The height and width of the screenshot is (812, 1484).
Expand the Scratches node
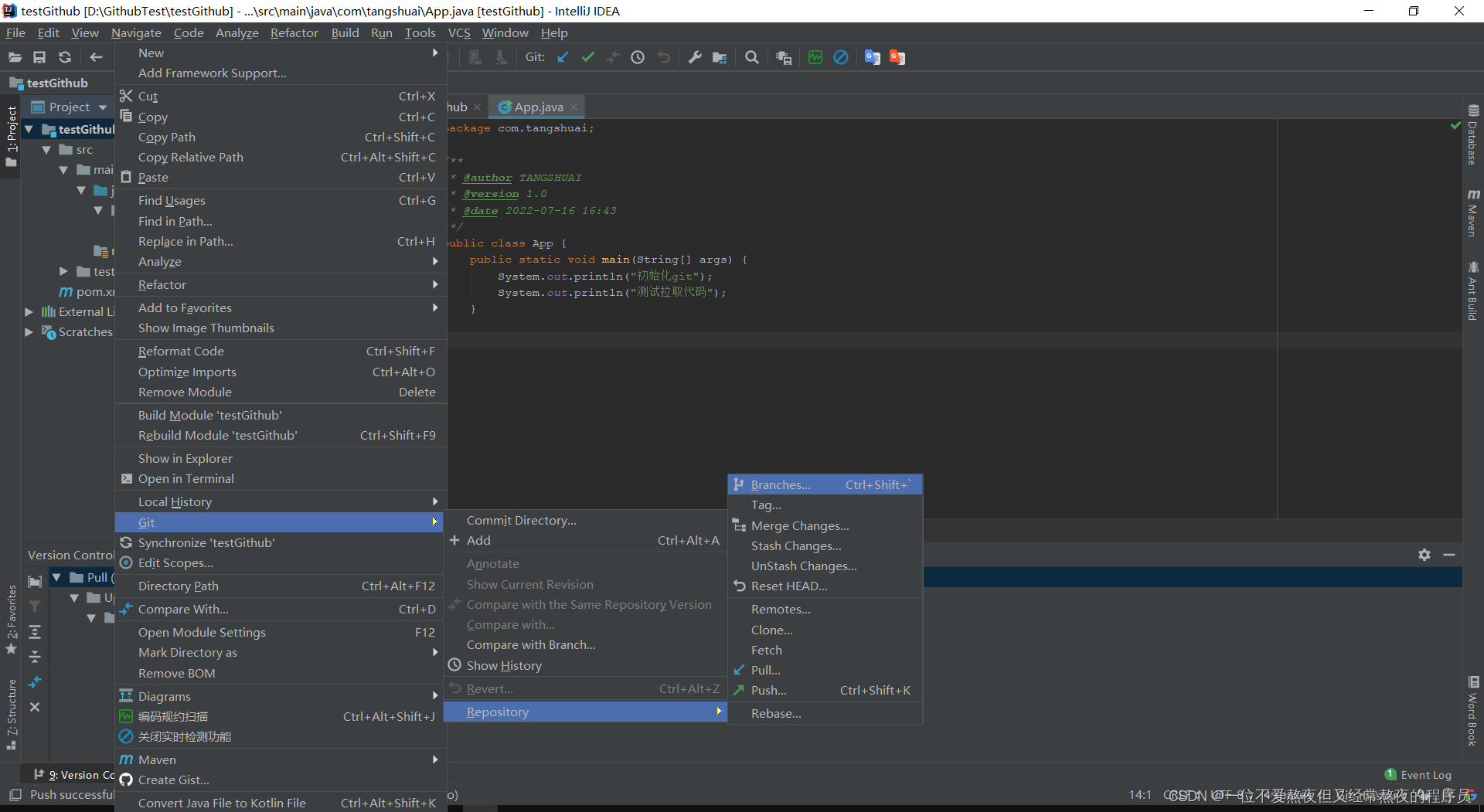(x=29, y=331)
